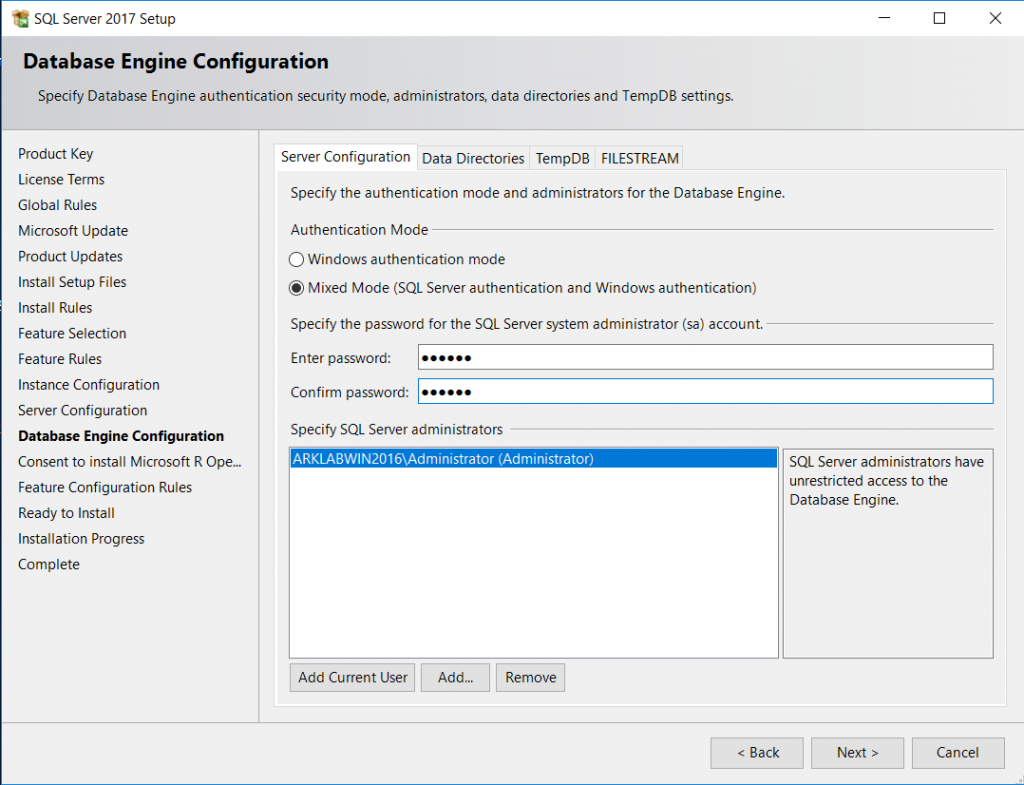Click the SQL Server Setup title bar icon

click(x=20, y=18)
